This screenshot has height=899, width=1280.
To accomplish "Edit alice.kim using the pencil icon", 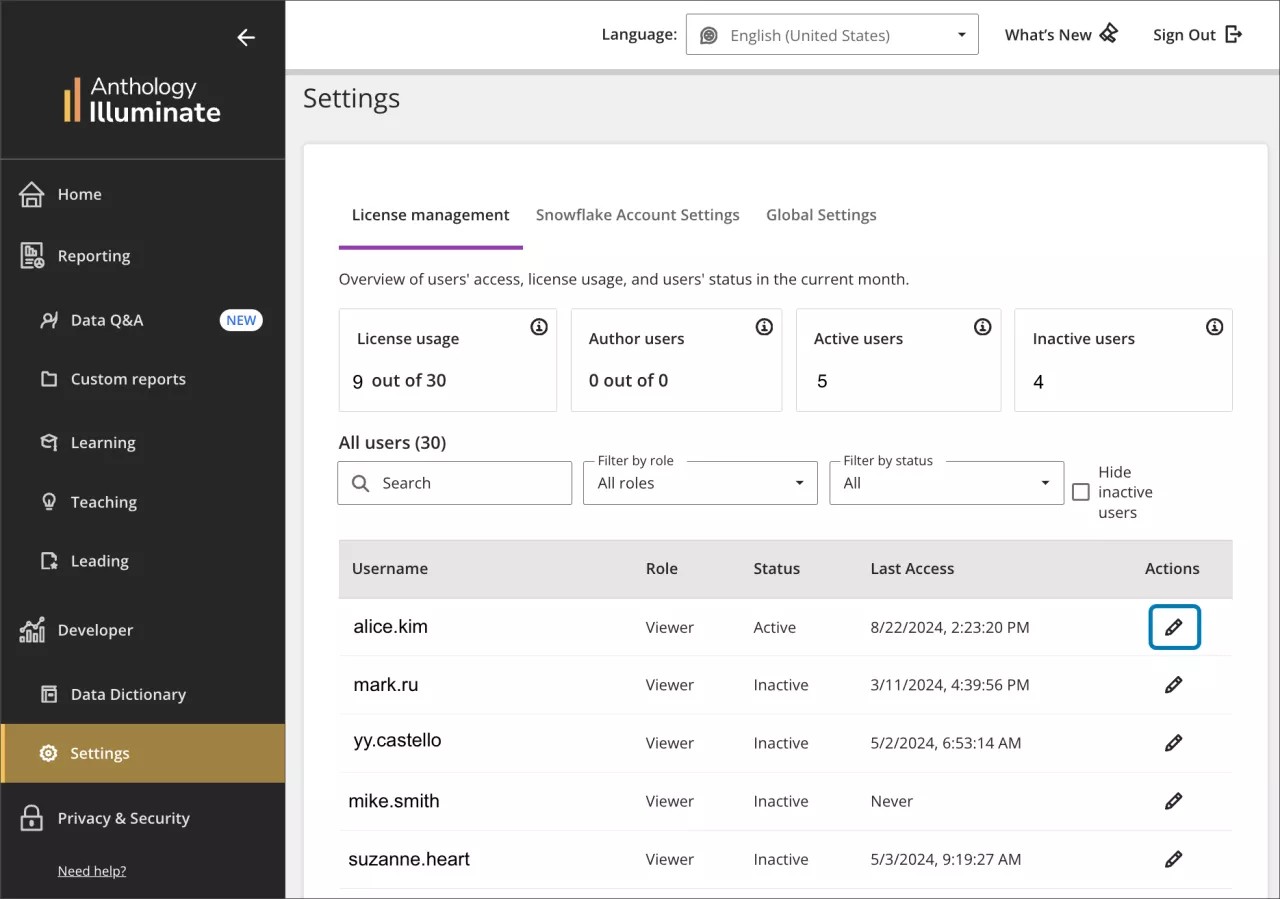I will point(1174,627).
